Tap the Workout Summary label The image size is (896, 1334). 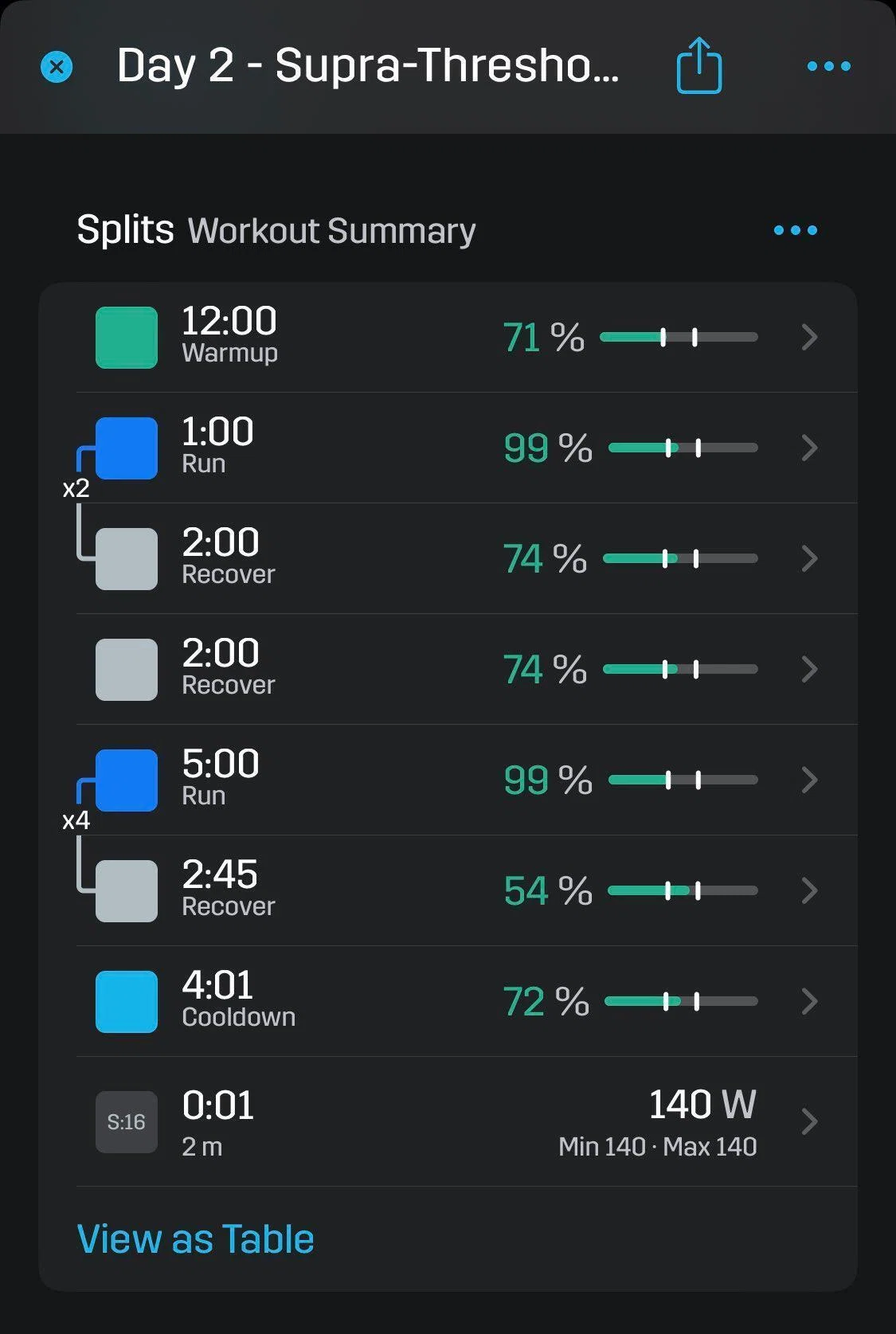click(331, 231)
